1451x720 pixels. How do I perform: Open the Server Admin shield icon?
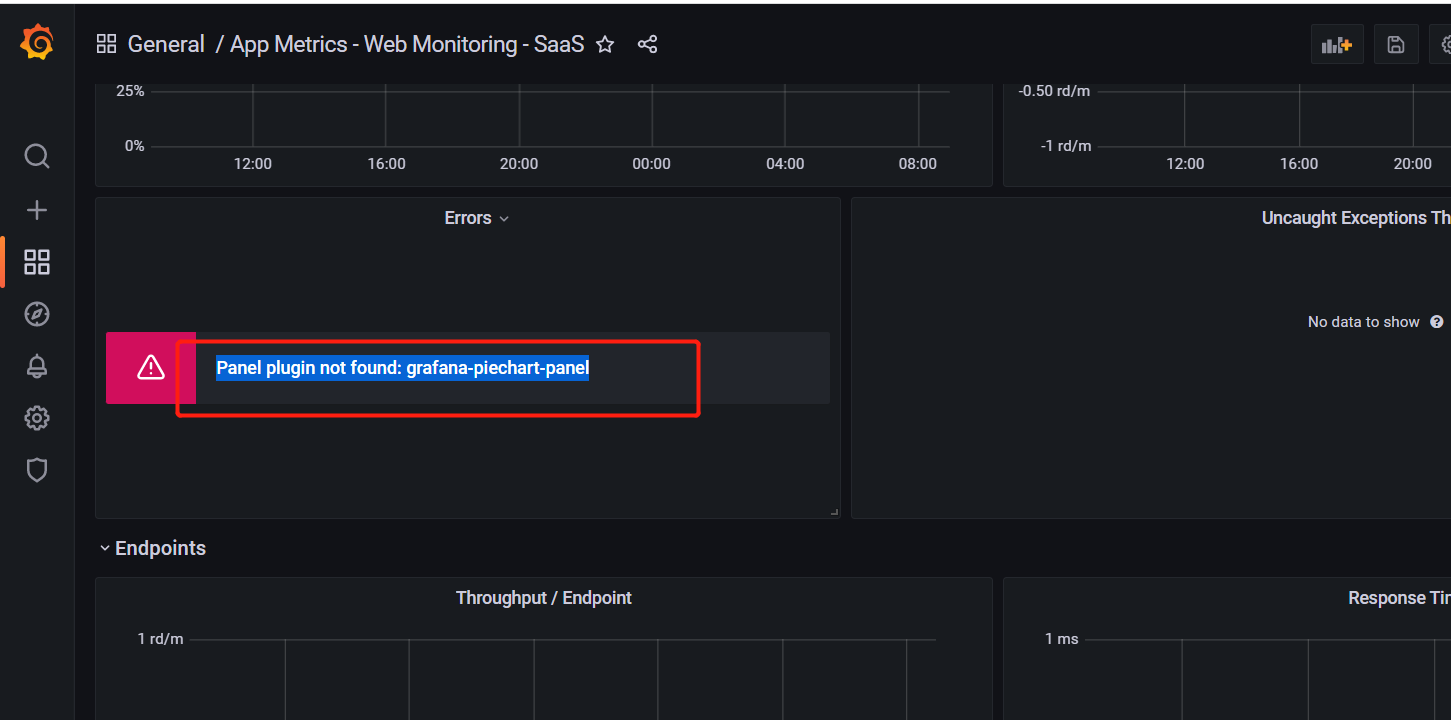[x=36, y=470]
